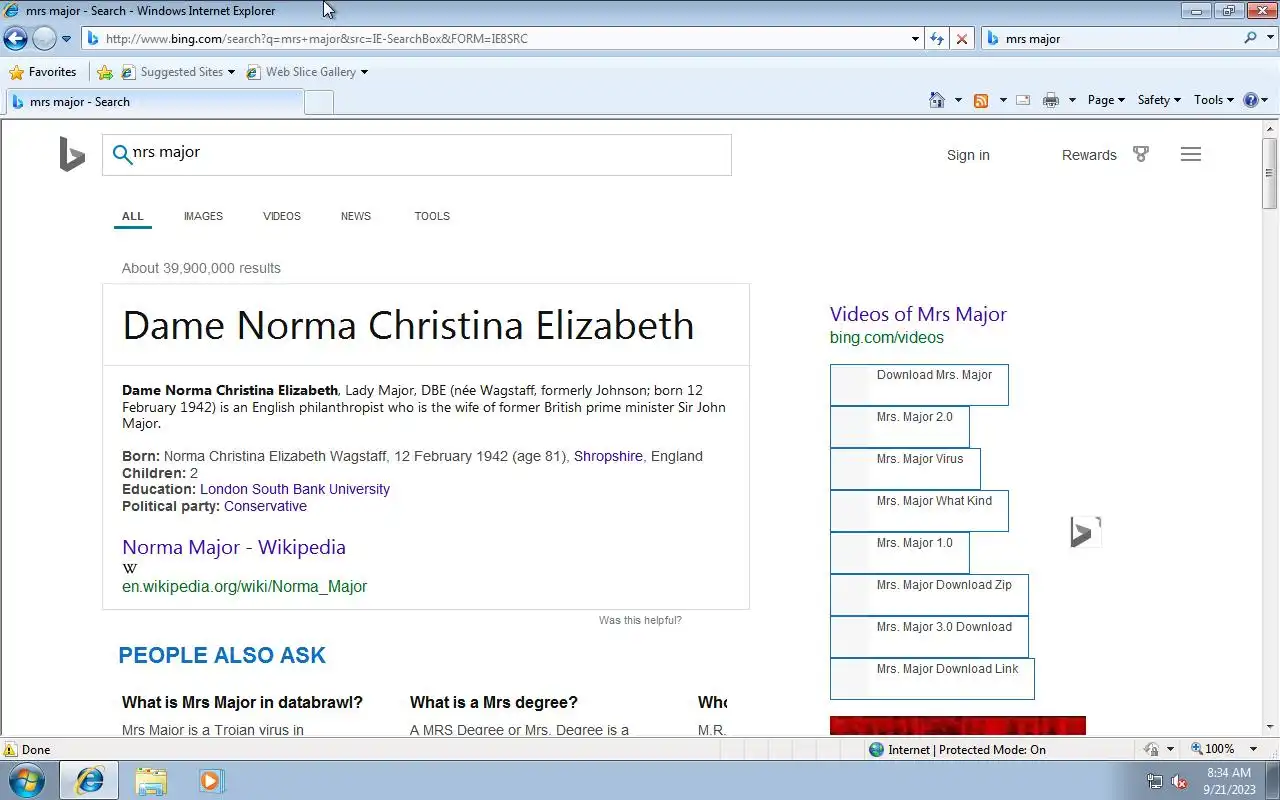Open the Conservative party link
The image size is (1280, 800).
tap(265, 506)
